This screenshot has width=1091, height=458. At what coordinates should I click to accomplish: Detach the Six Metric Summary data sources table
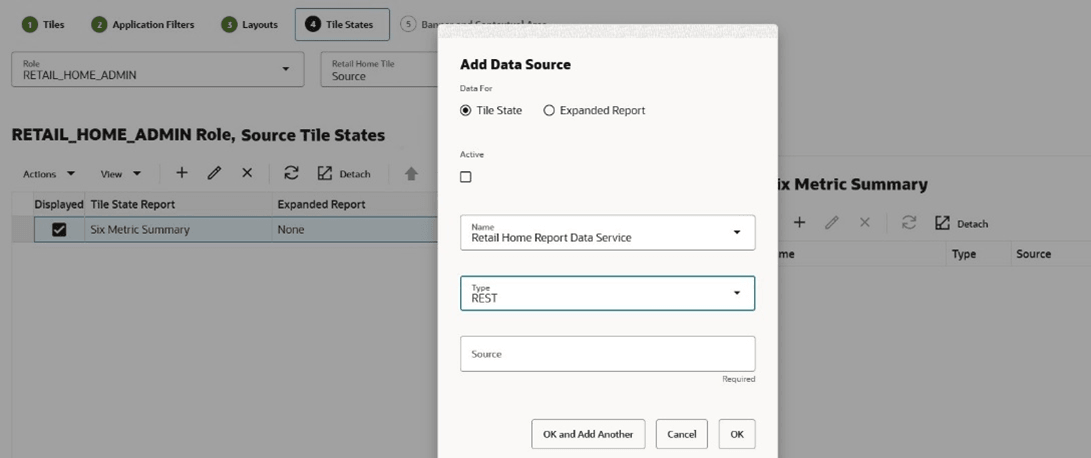(x=962, y=223)
